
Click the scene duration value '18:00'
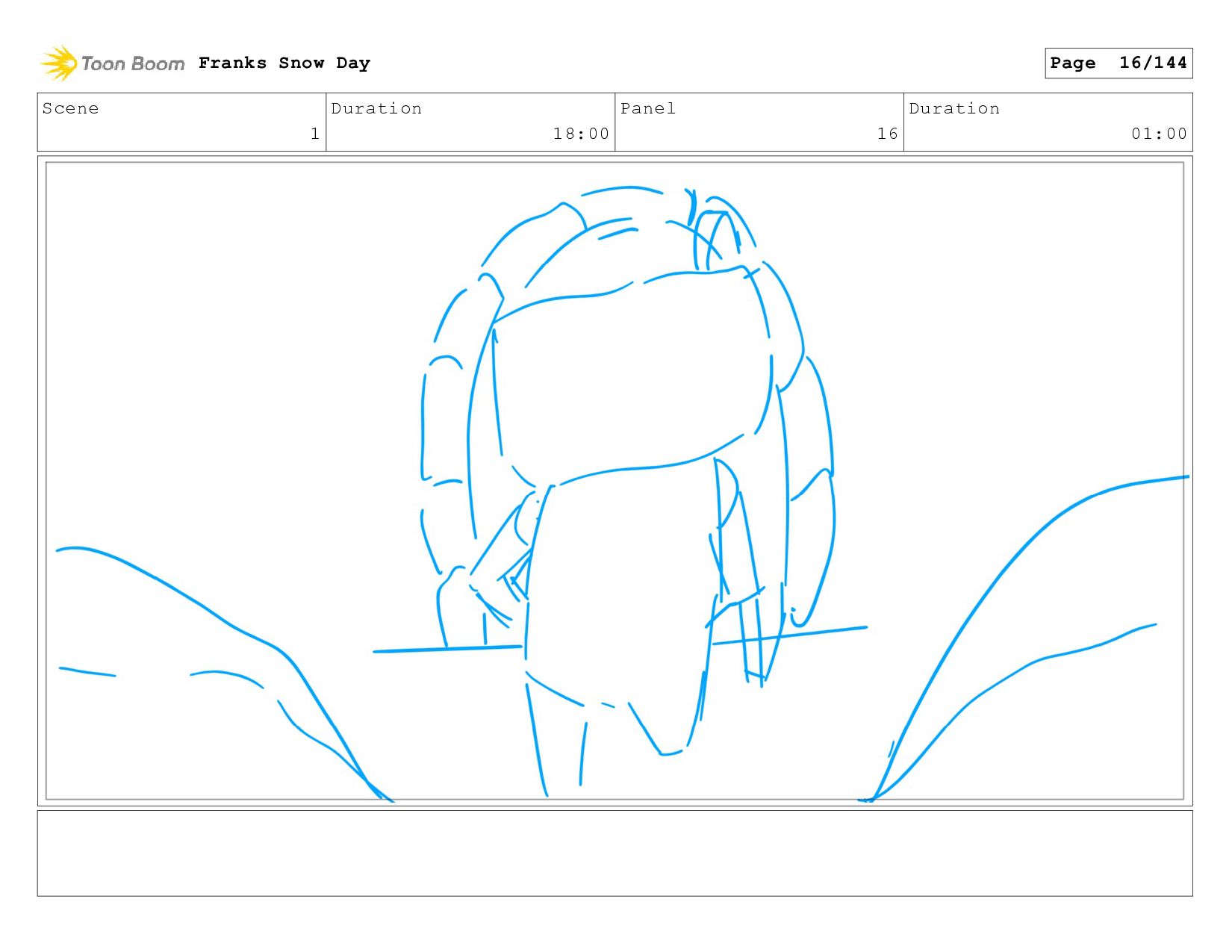pyautogui.click(x=581, y=134)
